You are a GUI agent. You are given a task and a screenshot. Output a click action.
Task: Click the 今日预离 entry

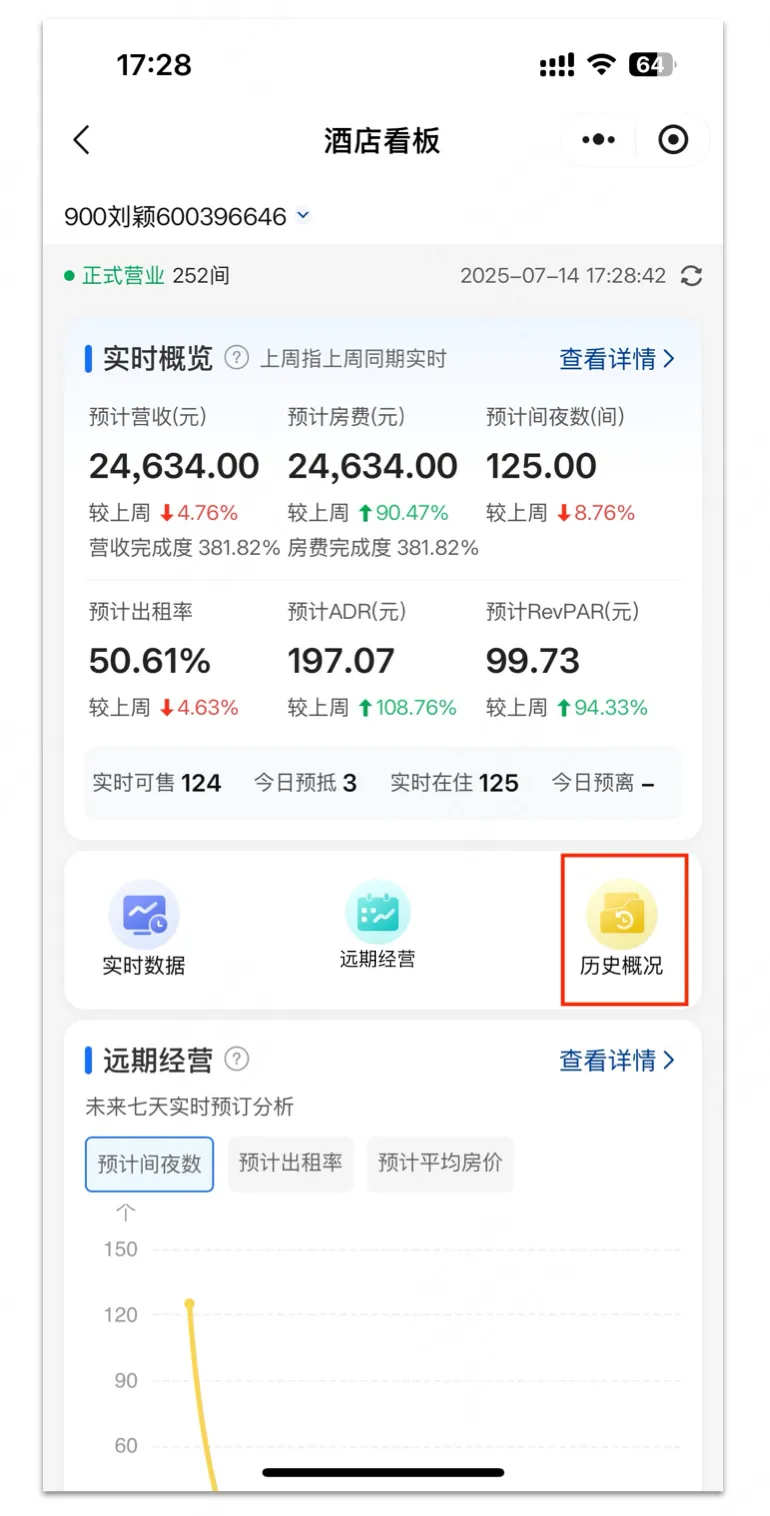coord(603,783)
